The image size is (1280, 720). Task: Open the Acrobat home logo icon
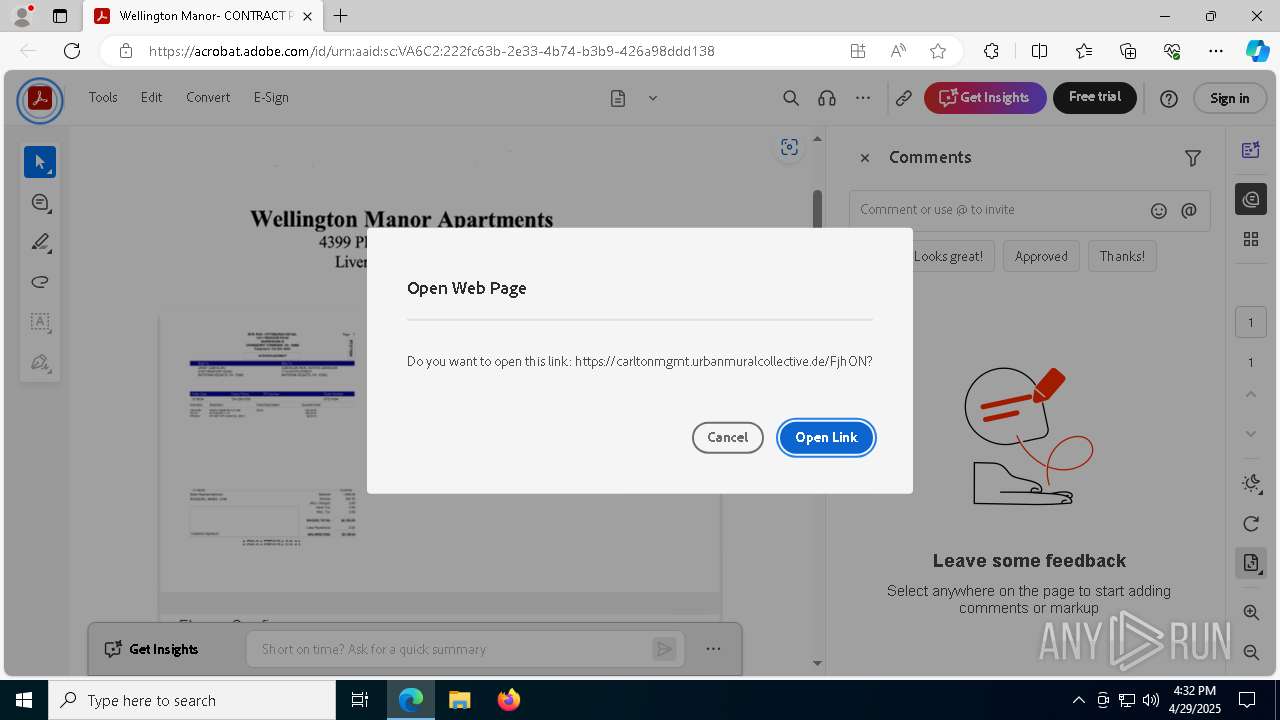tap(40, 98)
